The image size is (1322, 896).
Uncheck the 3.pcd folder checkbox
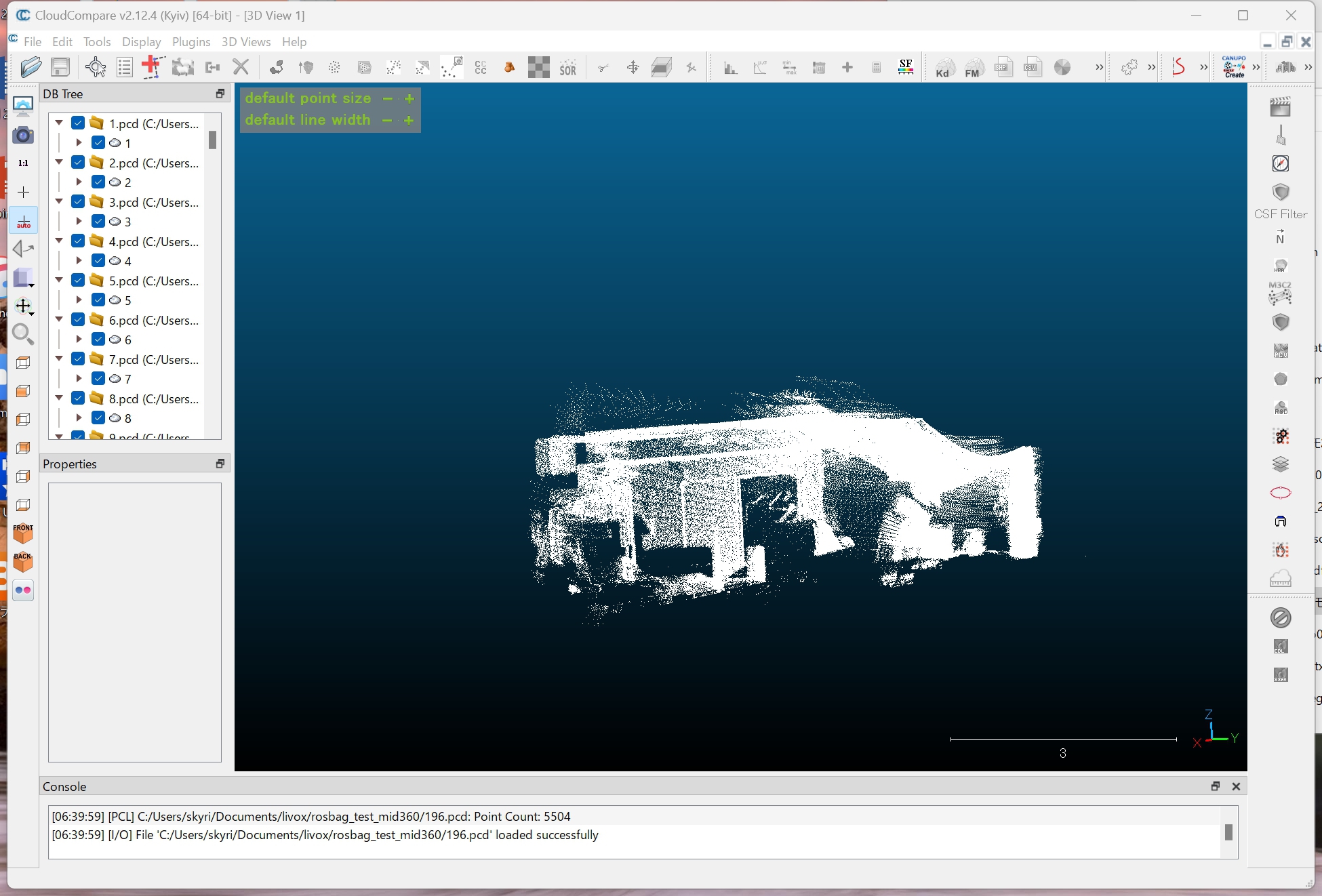pos(78,202)
